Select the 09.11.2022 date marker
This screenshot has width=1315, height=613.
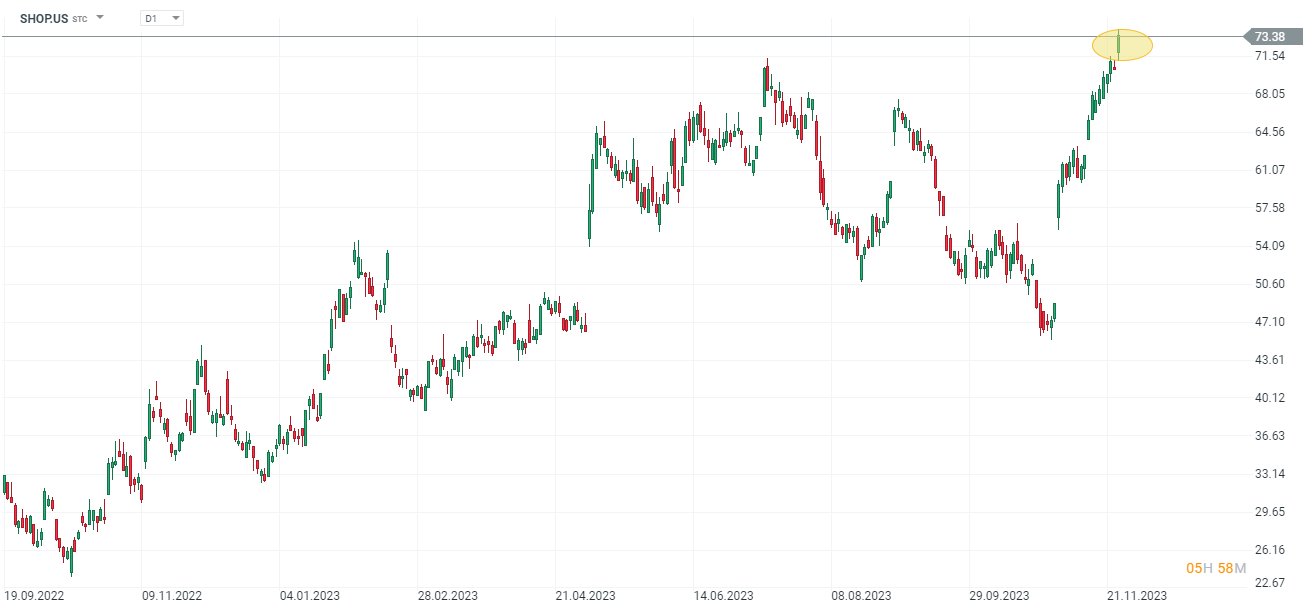pyautogui.click(x=172, y=596)
